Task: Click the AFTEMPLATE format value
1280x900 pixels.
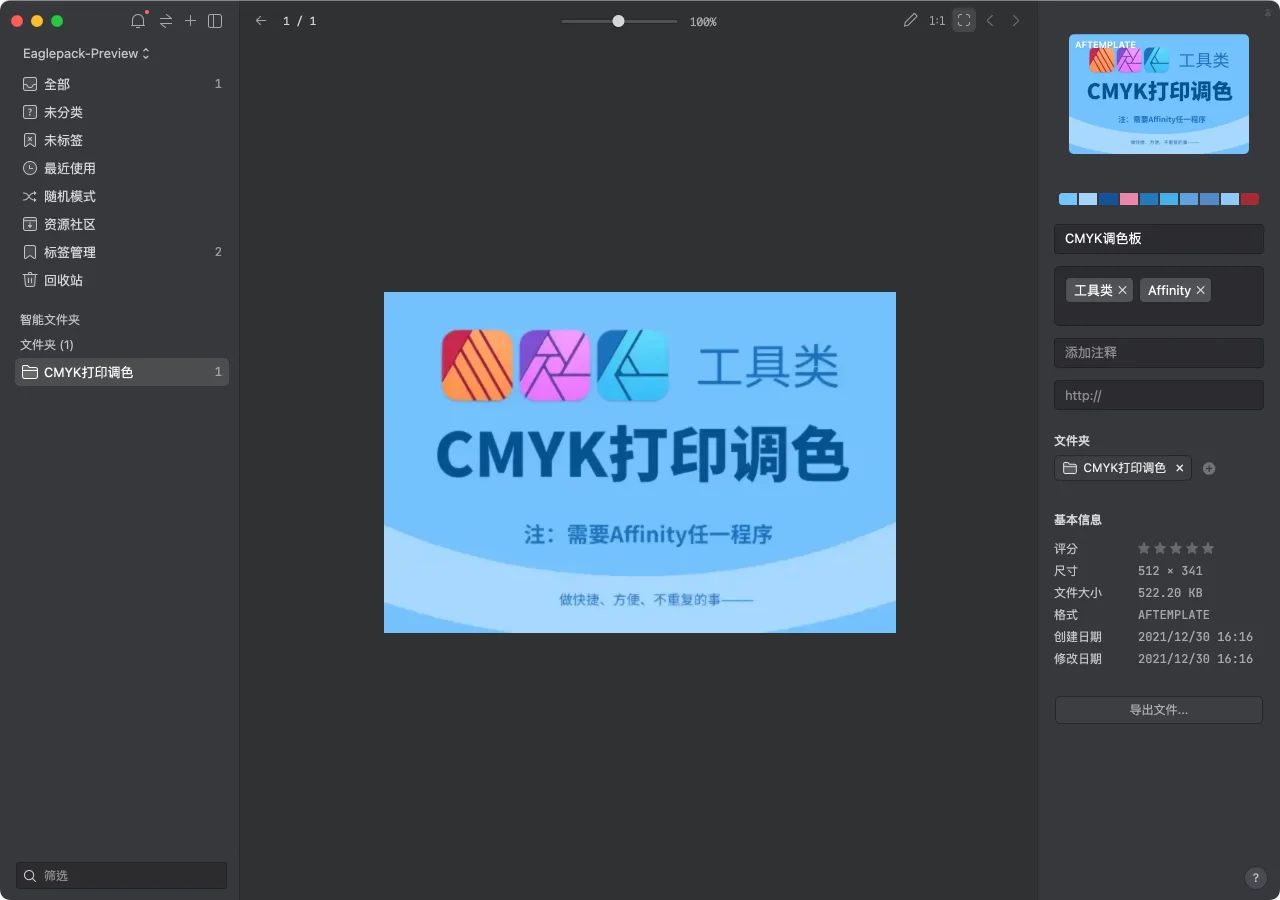Action: (1174, 615)
